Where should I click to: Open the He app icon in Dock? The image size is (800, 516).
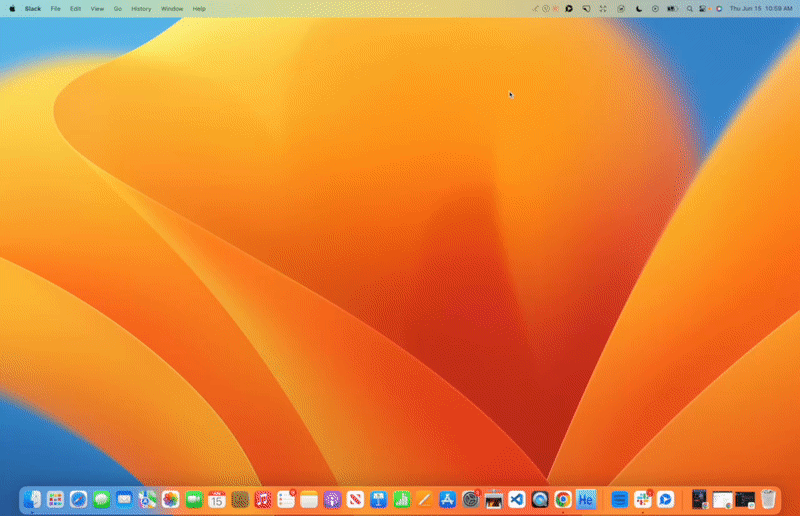pos(586,499)
